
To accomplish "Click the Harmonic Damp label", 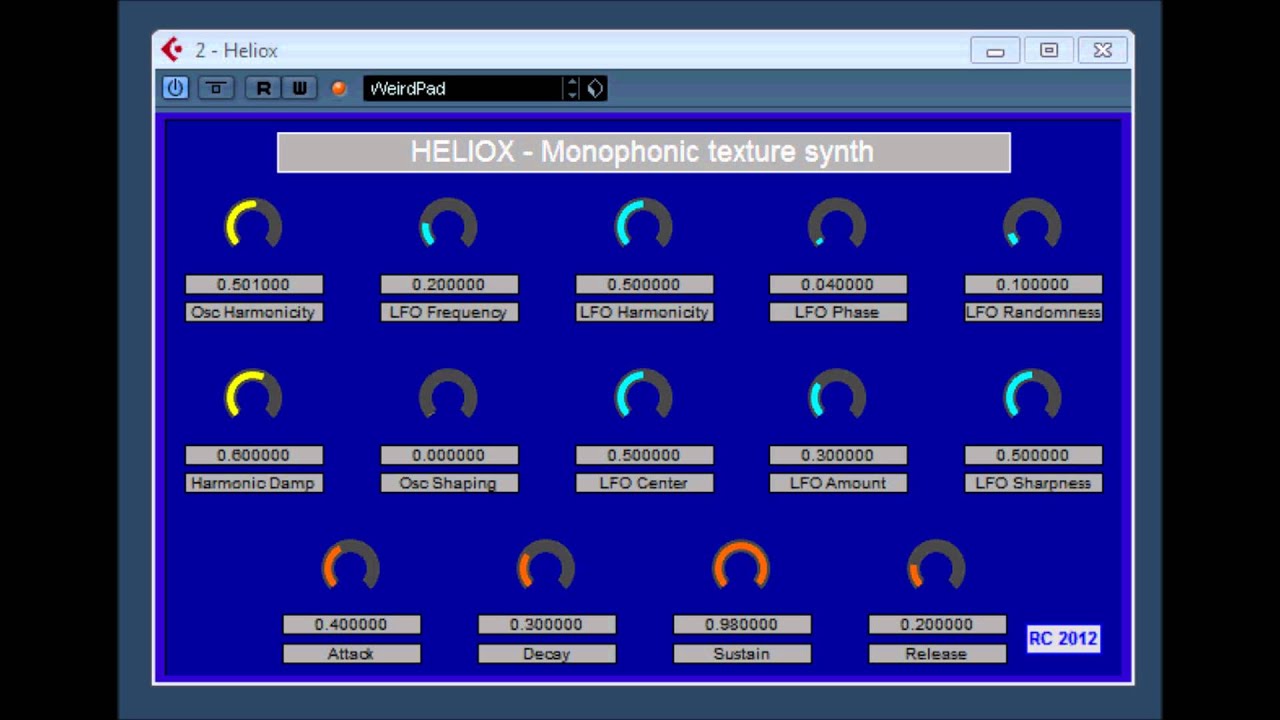I will coord(254,483).
